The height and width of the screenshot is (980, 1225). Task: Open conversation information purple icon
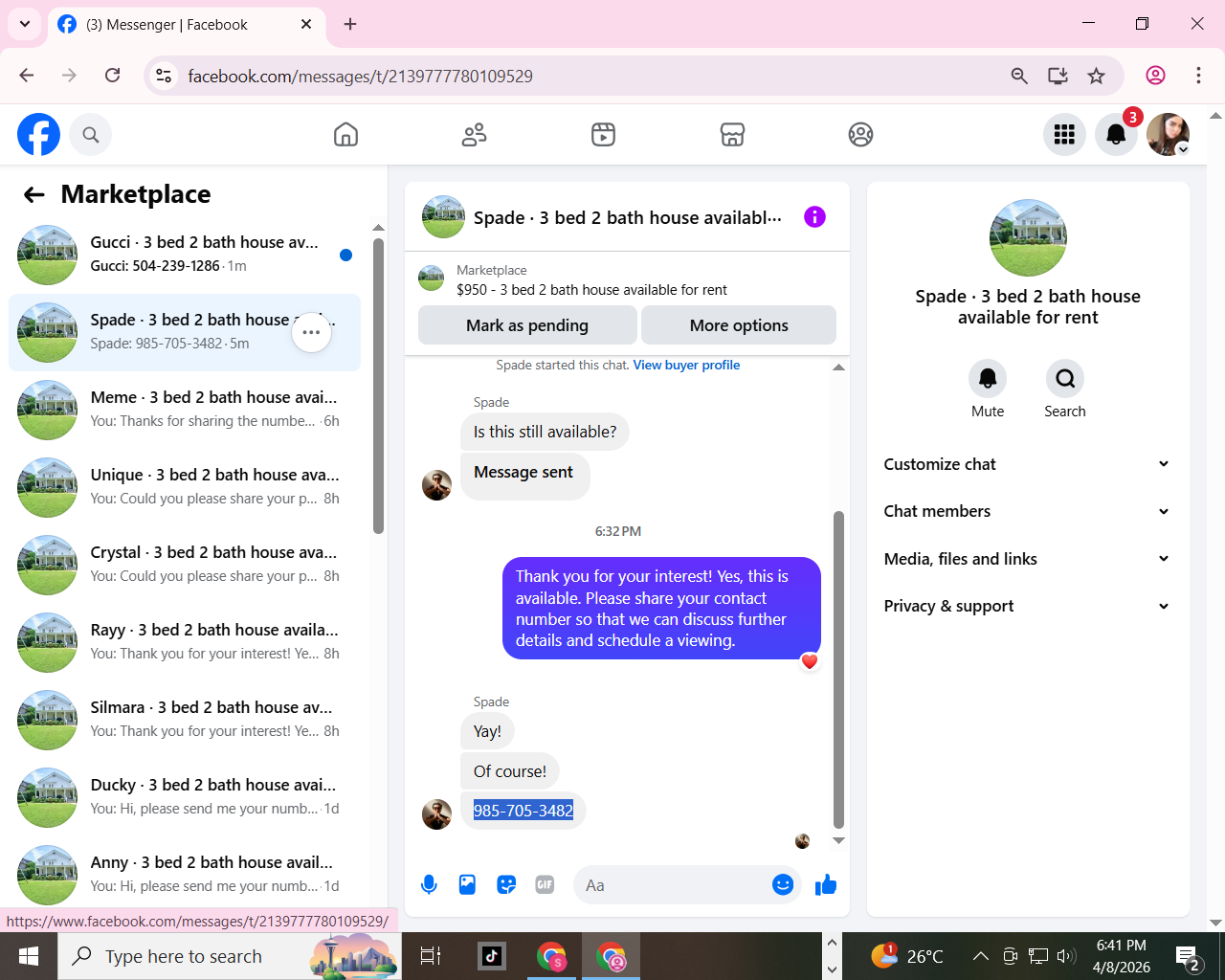click(x=814, y=217)
